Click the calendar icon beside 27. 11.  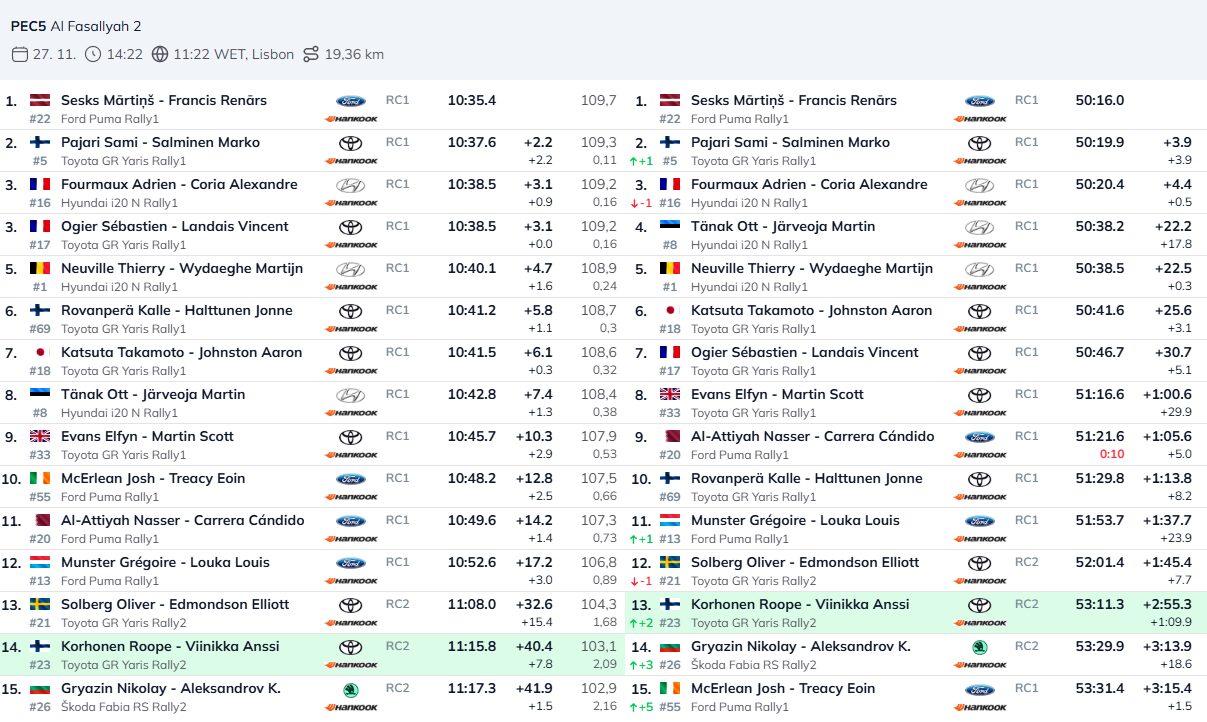point(19,54)
